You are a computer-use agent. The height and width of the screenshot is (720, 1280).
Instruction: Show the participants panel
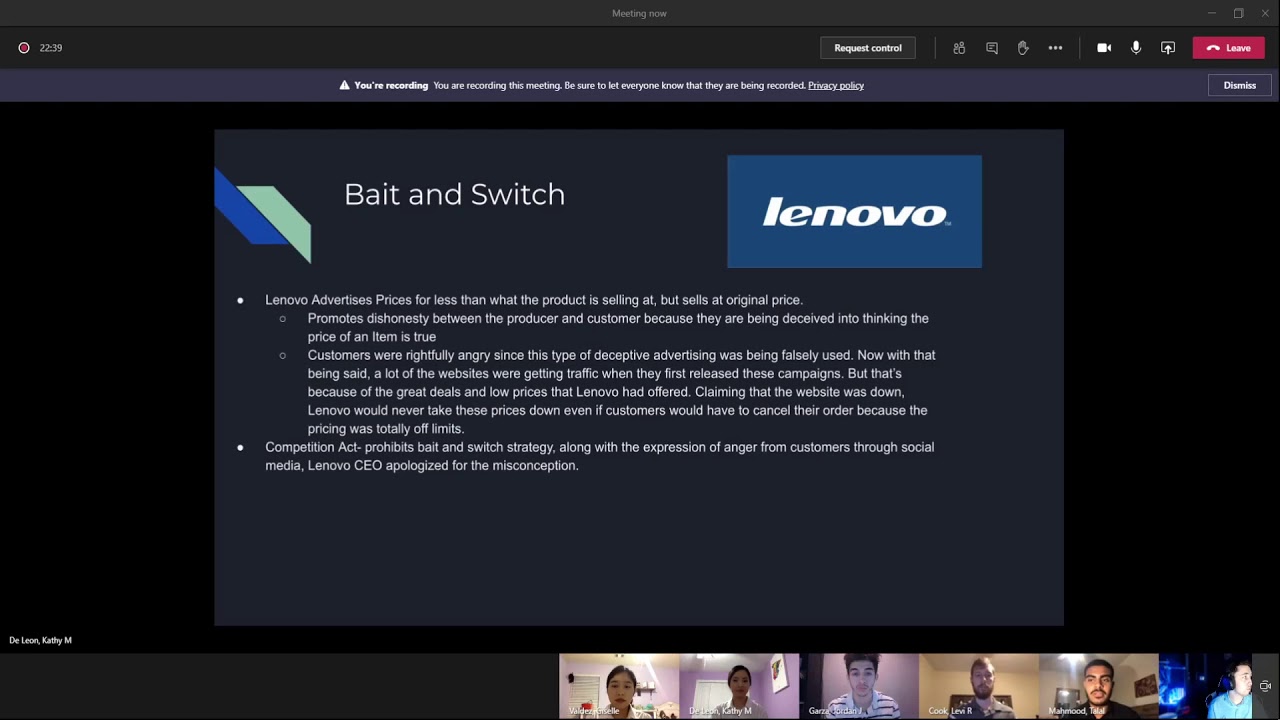959,48
